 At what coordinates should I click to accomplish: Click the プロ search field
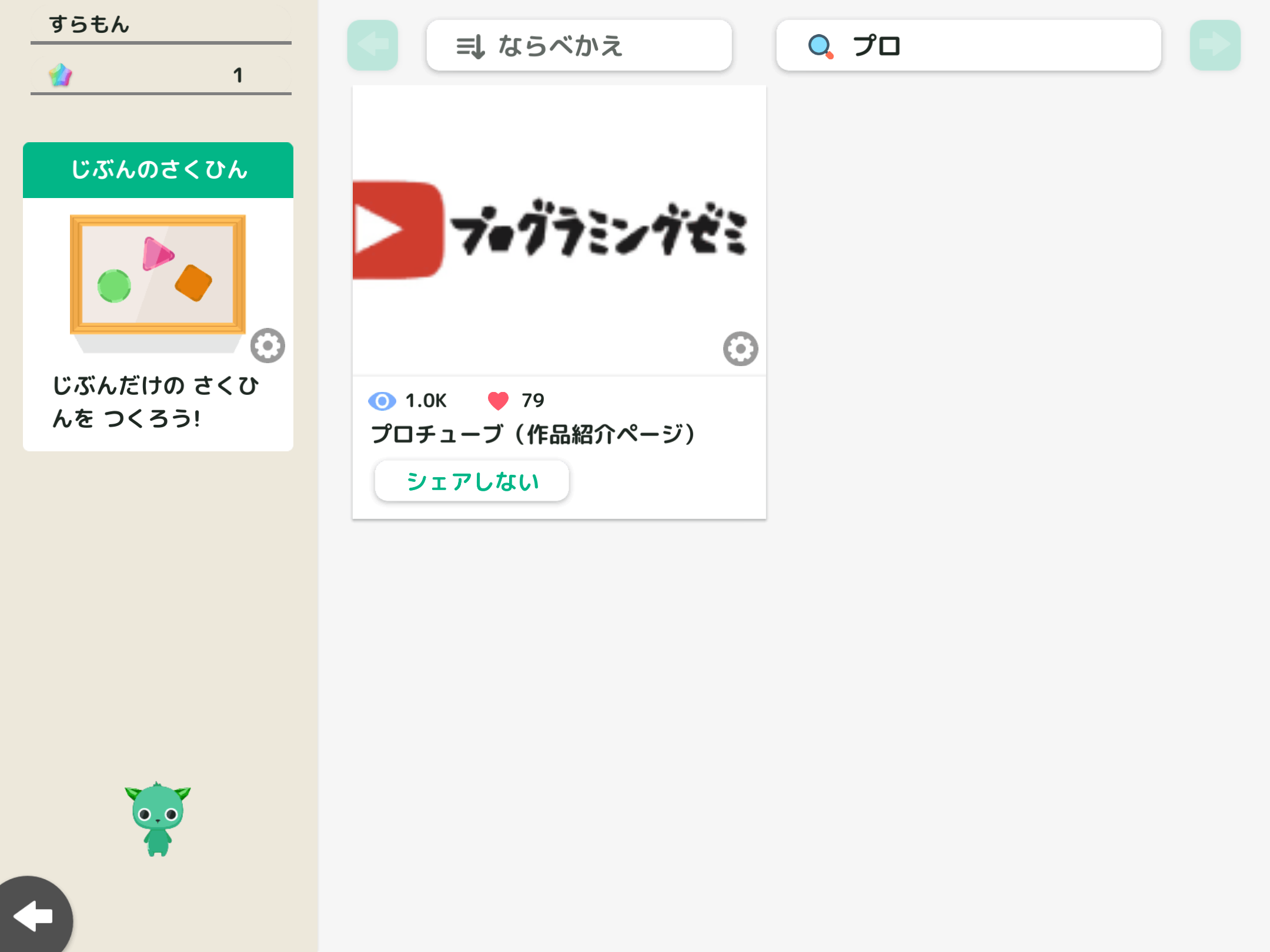[x=968, y=45]
